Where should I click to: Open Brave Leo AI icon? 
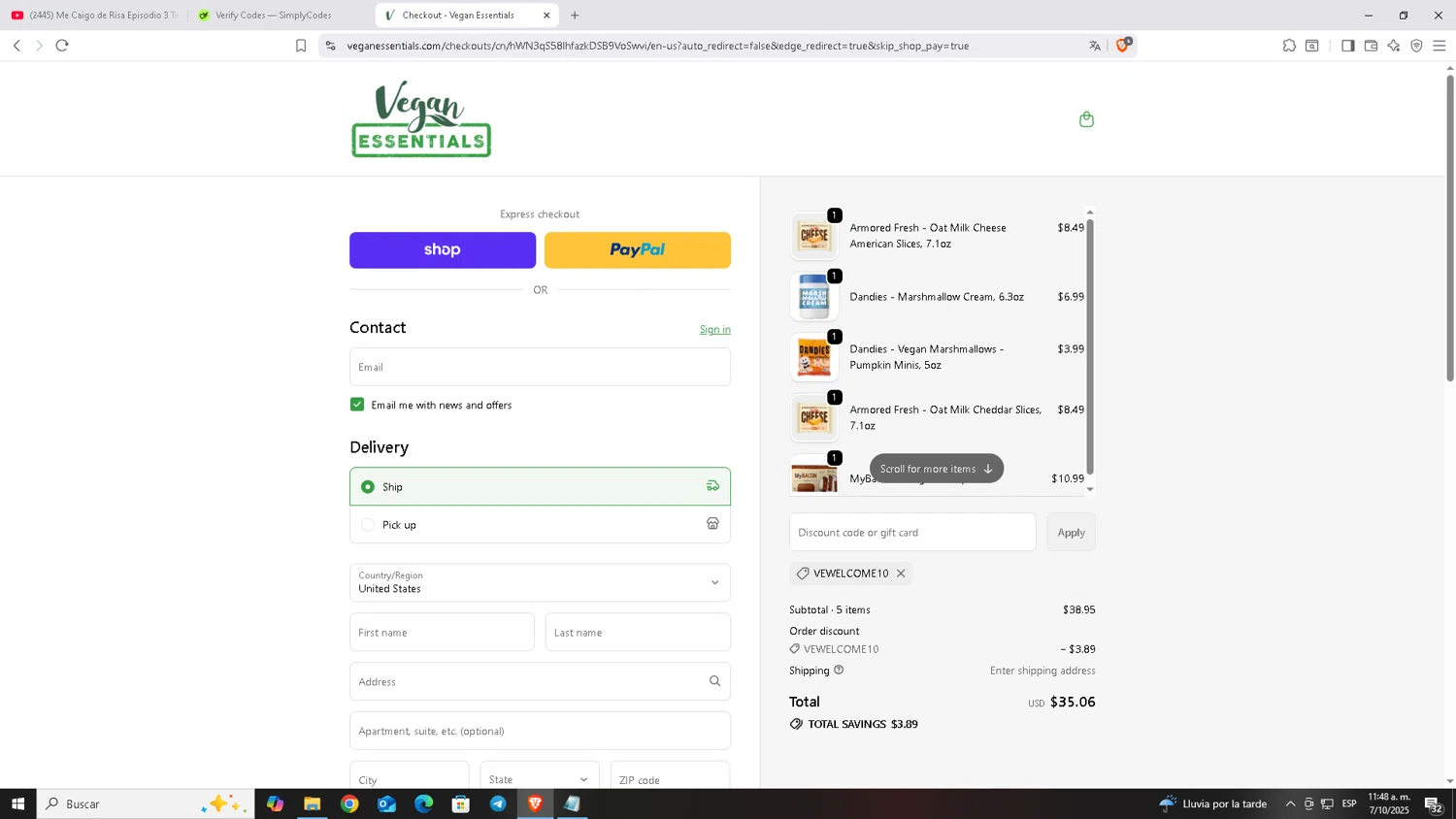[1394, 46]
